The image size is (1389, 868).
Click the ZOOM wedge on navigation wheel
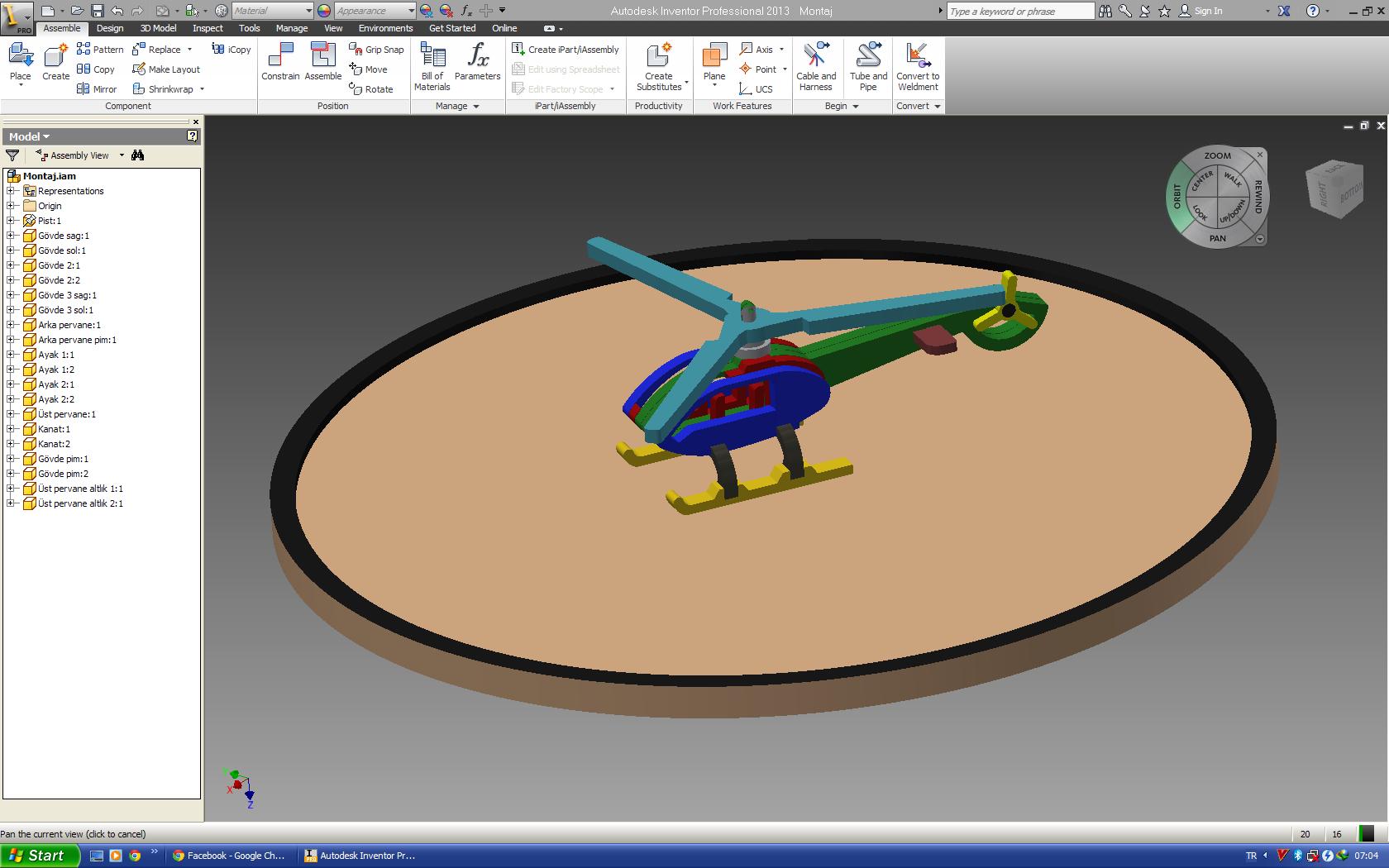click(x=1217, y=156)
